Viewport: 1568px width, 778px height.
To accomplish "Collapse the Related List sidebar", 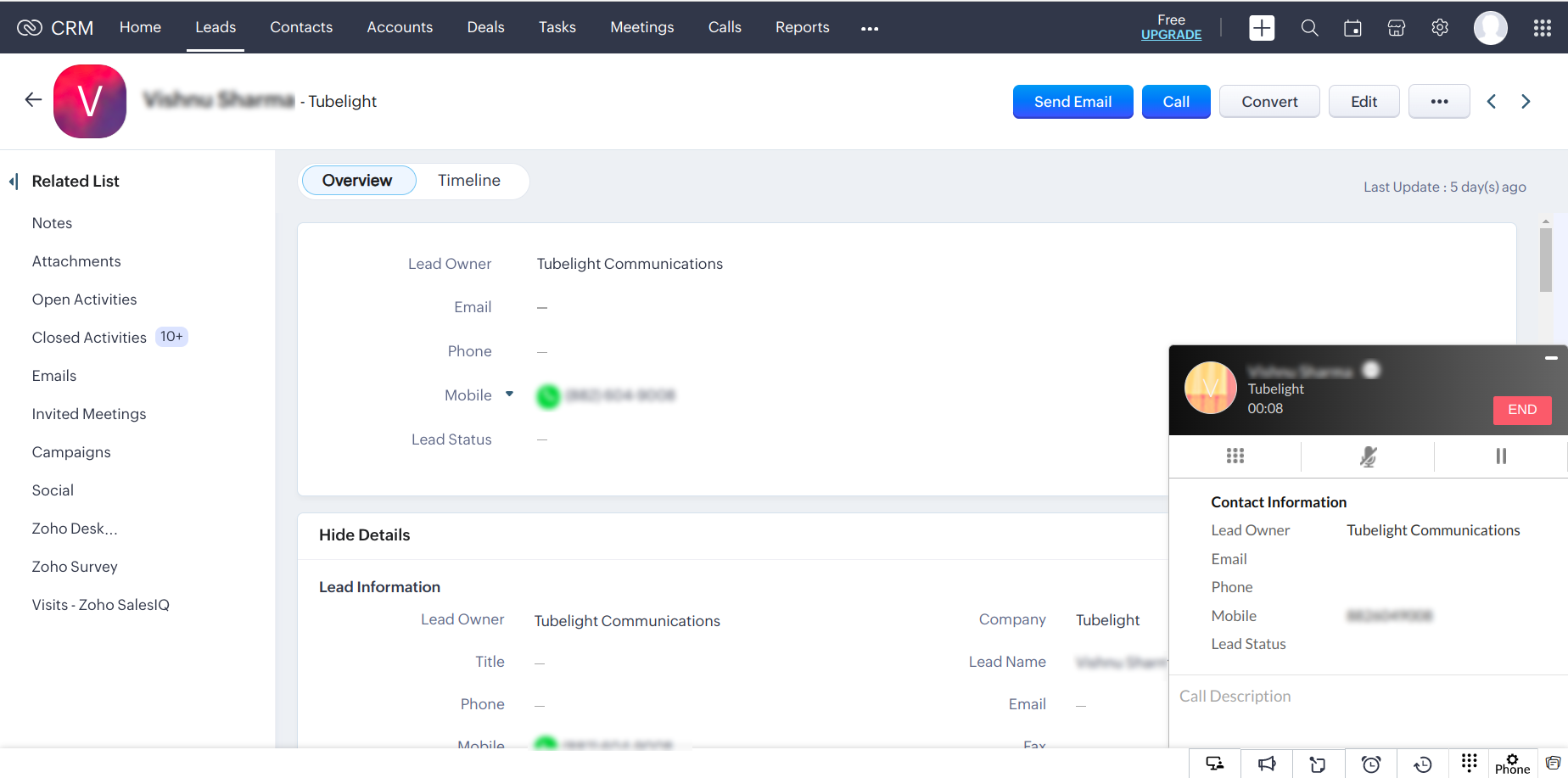I will 14,182.
